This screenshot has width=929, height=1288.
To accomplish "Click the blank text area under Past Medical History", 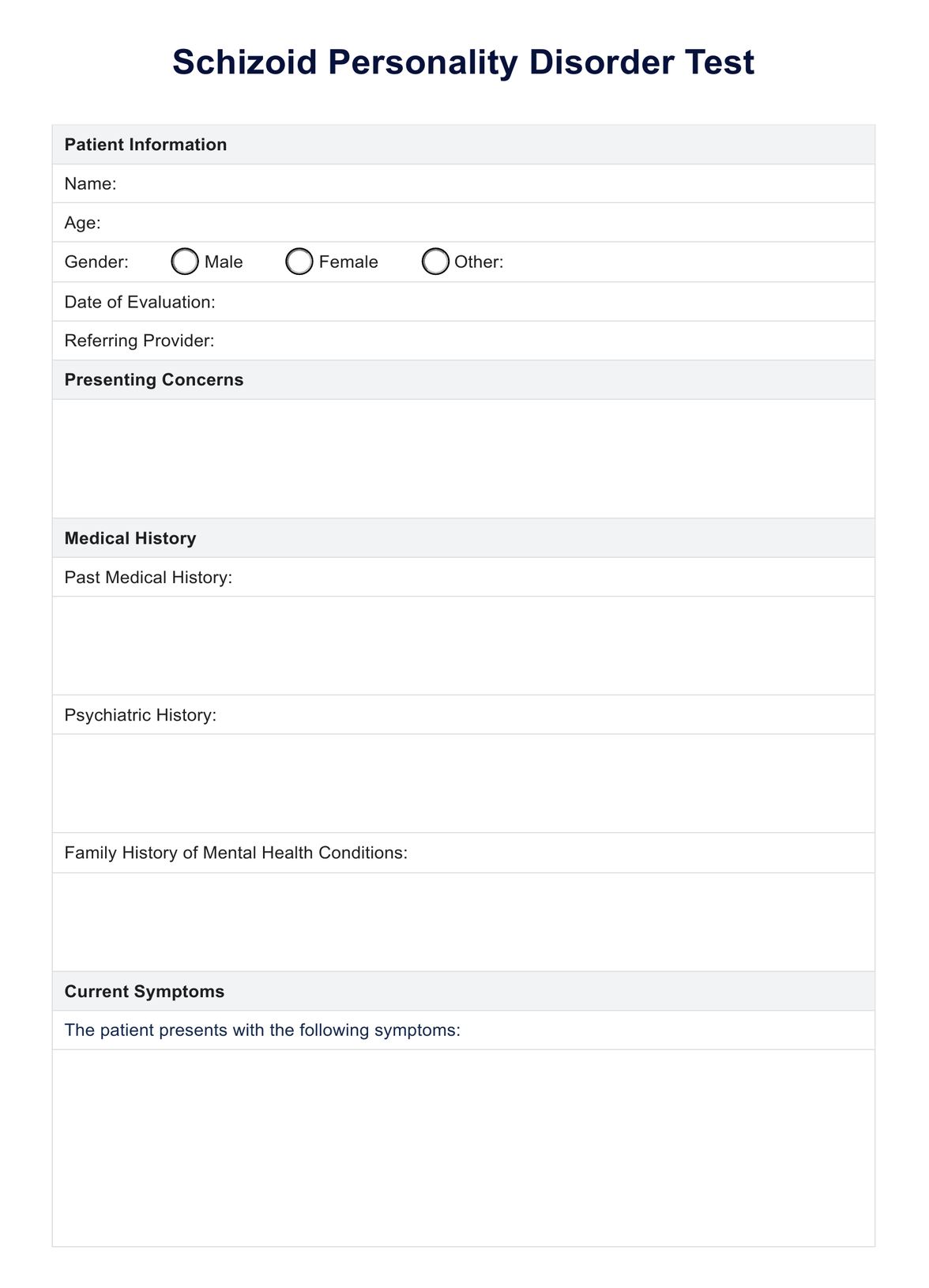I will (464, 646).
